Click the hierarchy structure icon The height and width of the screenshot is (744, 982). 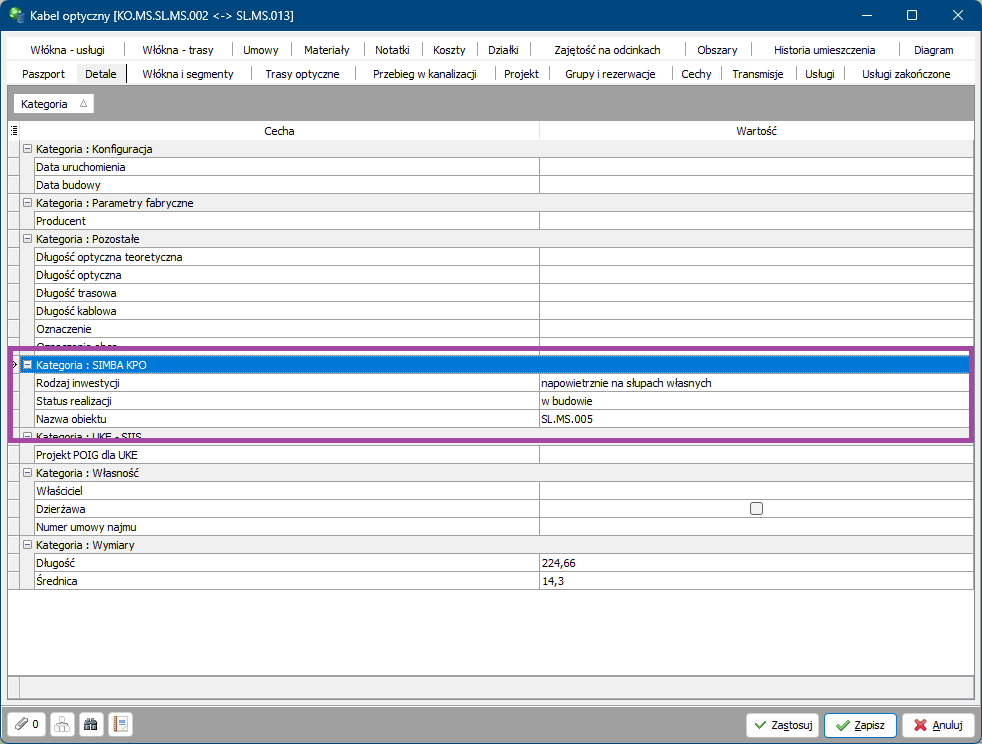(x=62, y=725)
